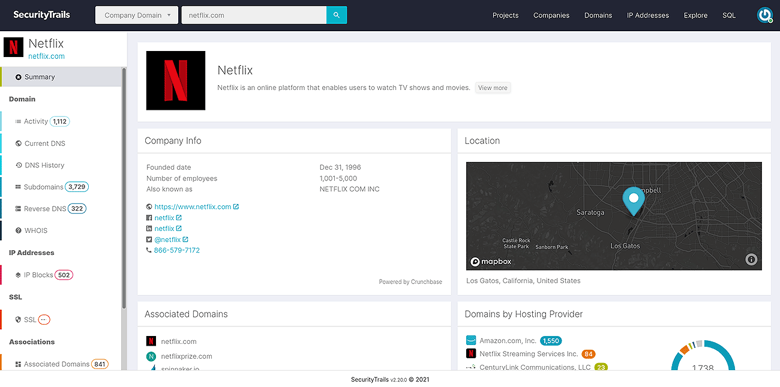Open Associated Domains in the sidebar
Screen dimensions: 780x387
pyautogui.click(x=61, y=364)
